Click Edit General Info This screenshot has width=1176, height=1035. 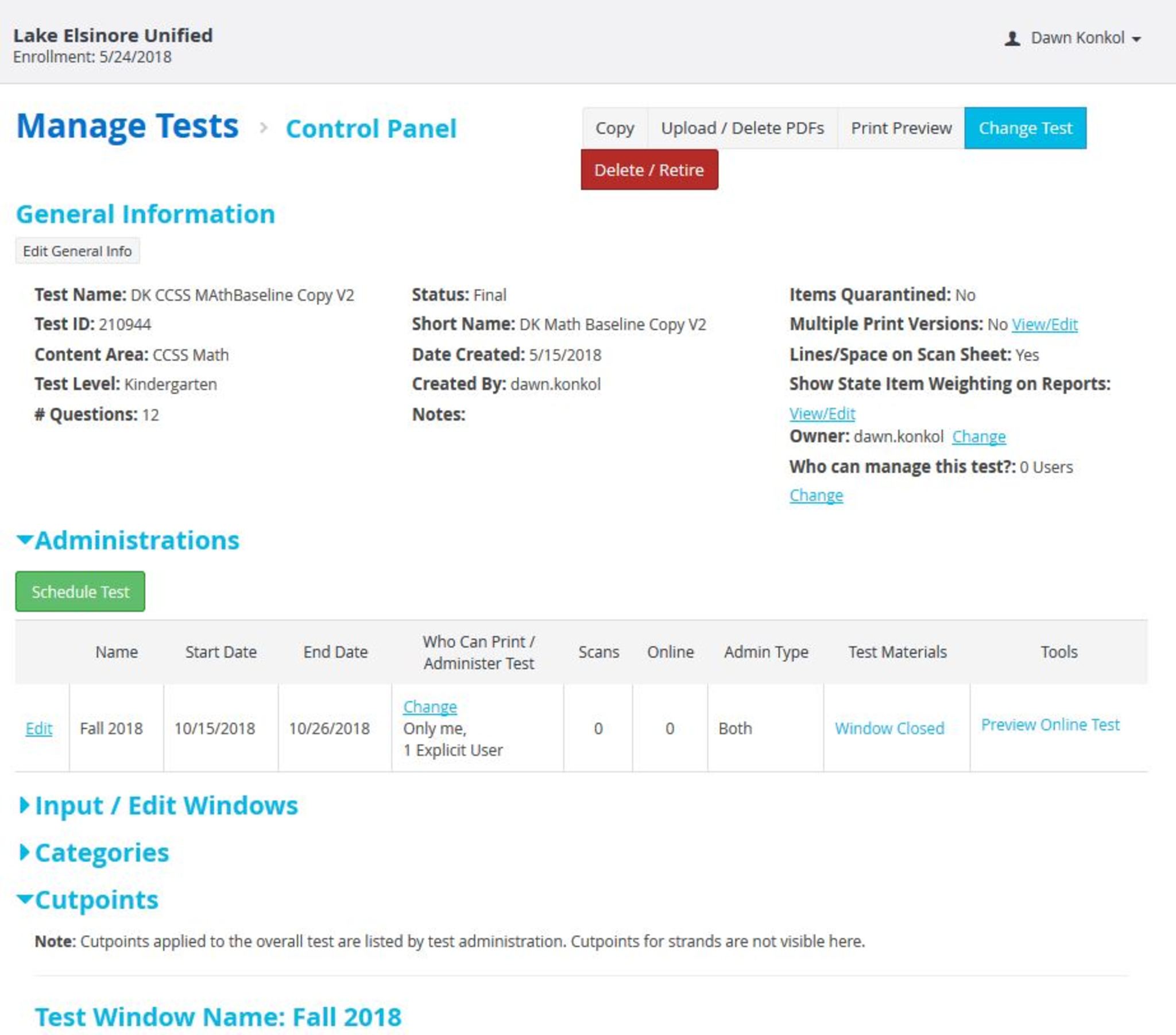click(77, 251)
